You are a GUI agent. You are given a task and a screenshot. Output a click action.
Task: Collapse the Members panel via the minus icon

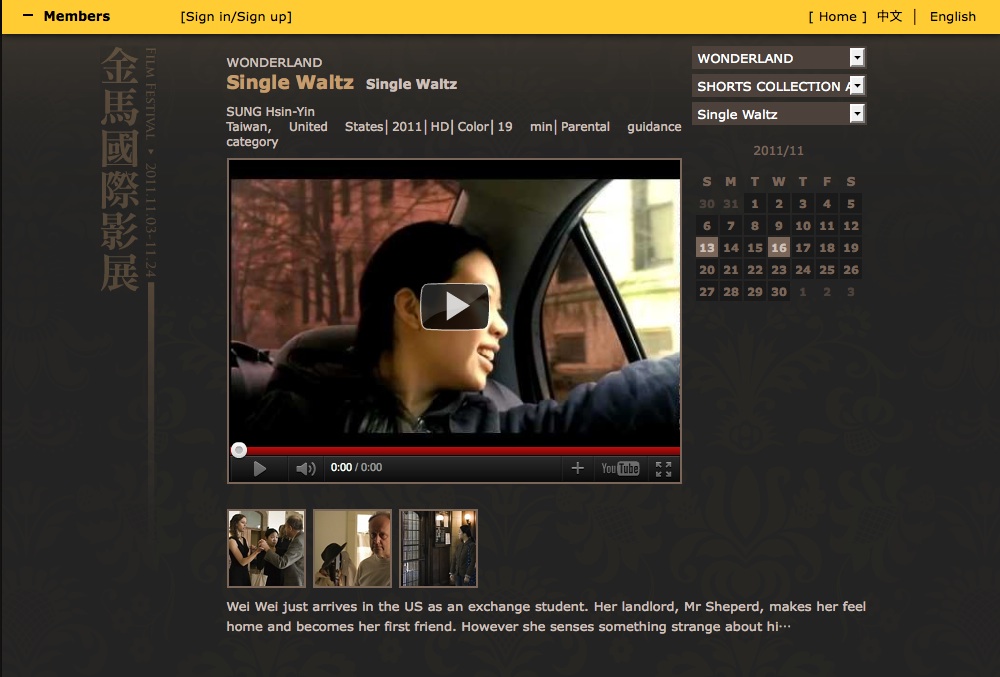[x=28, y=15]
